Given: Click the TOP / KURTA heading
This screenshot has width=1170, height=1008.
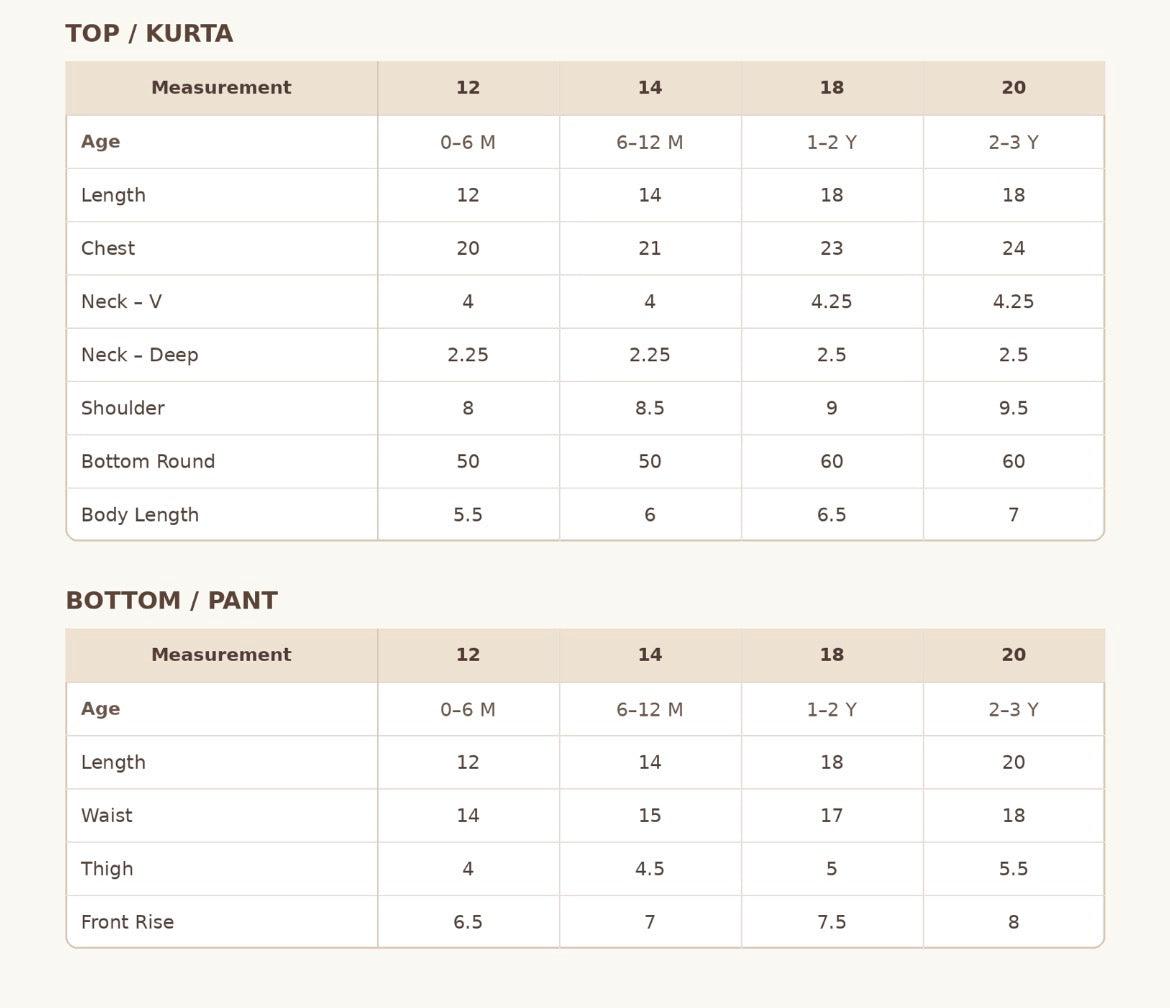Looking at the screenshot, I should pyautogui.click(x=149, y=34).
